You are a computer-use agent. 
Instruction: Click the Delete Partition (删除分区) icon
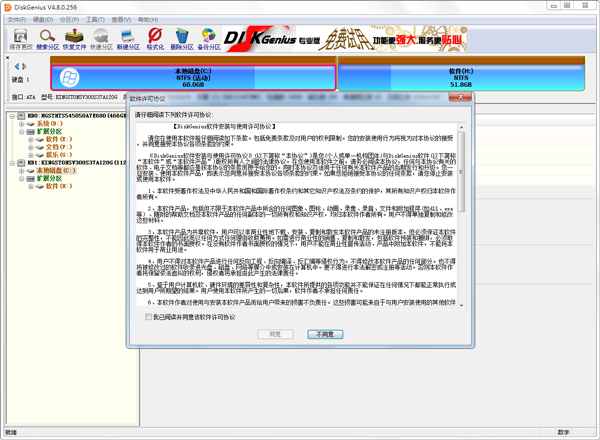click(x=182, y=38)
